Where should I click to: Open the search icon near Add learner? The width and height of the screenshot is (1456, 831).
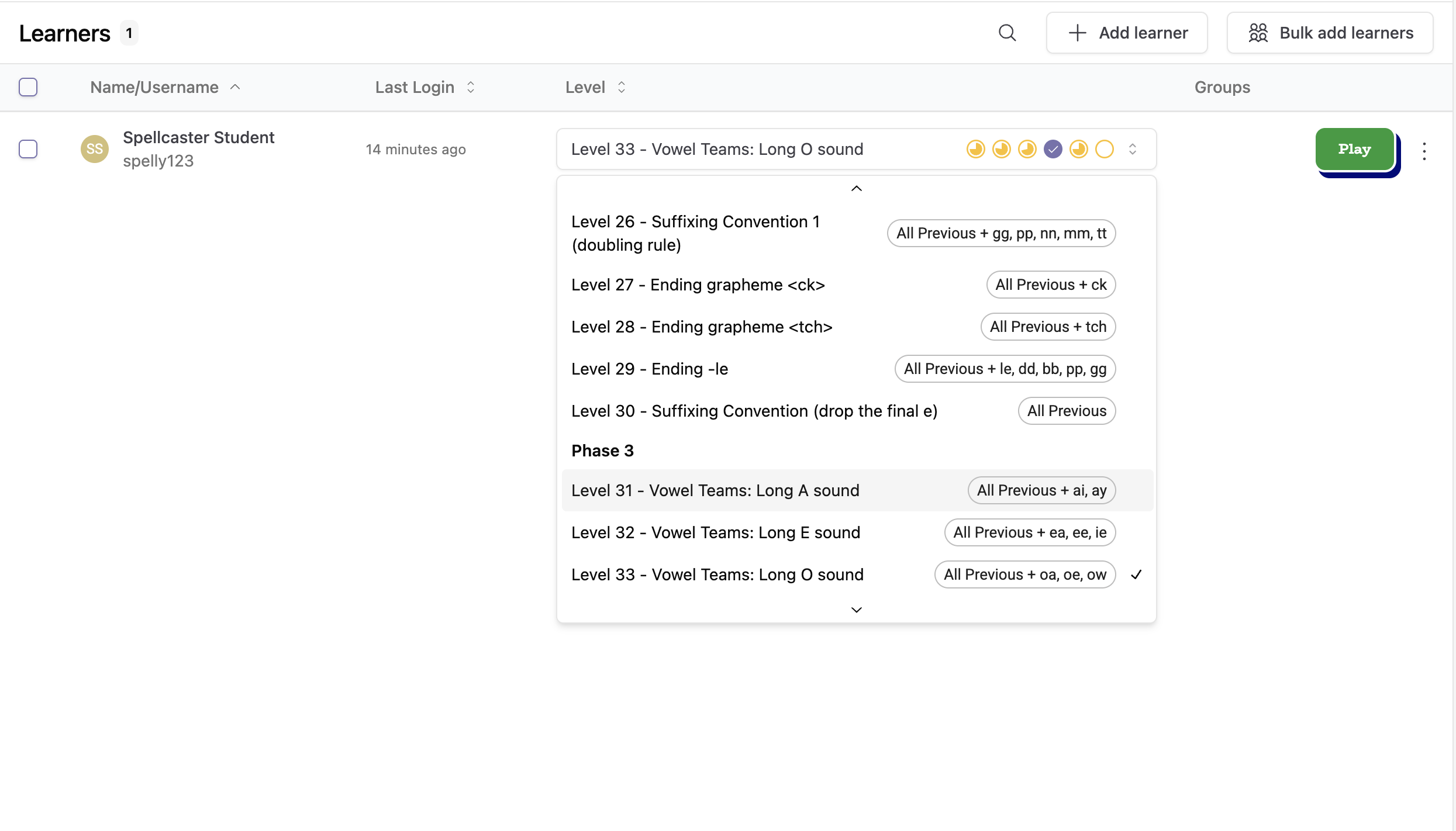tap(1007, 33)
